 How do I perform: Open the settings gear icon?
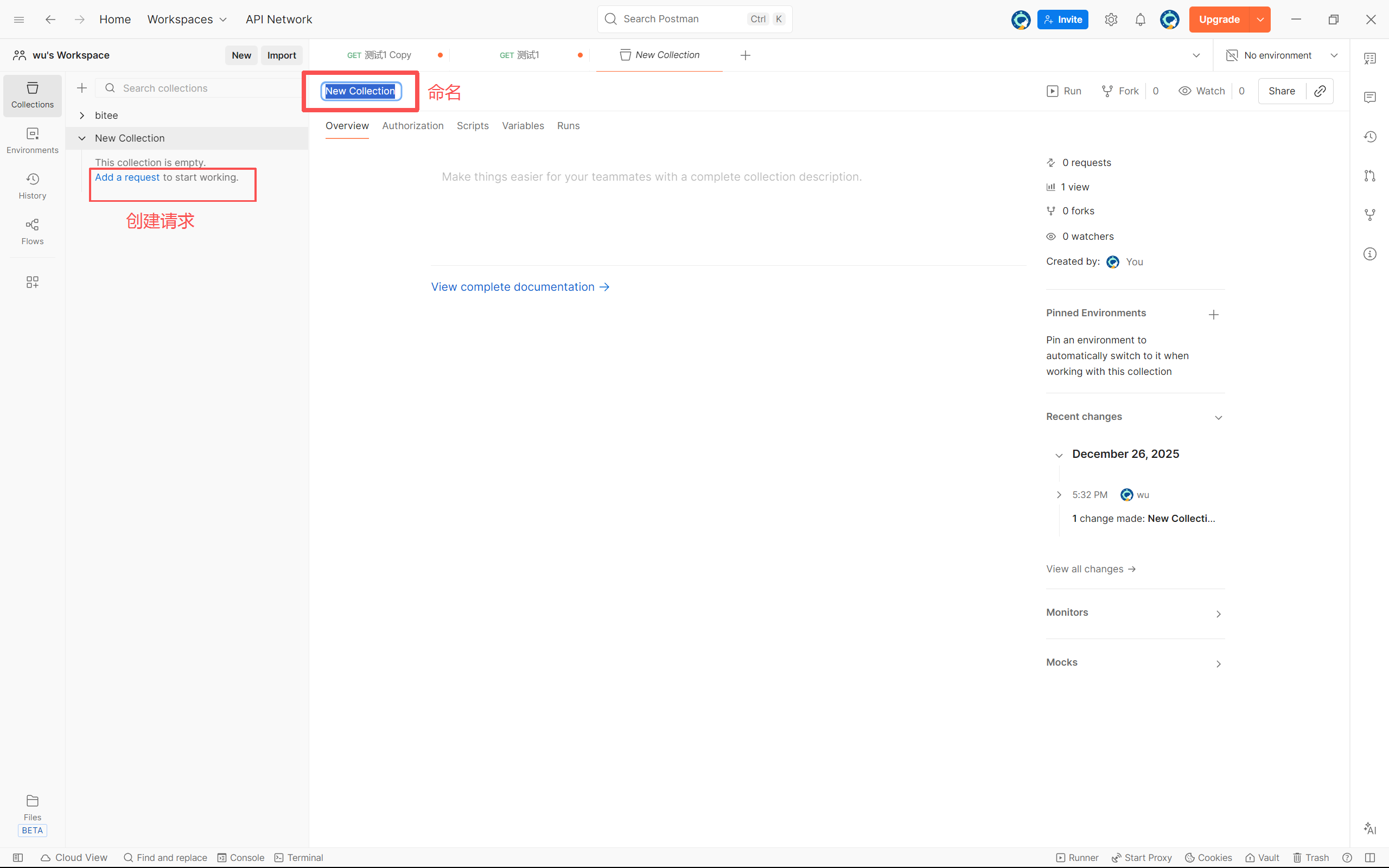[1111, 20]
